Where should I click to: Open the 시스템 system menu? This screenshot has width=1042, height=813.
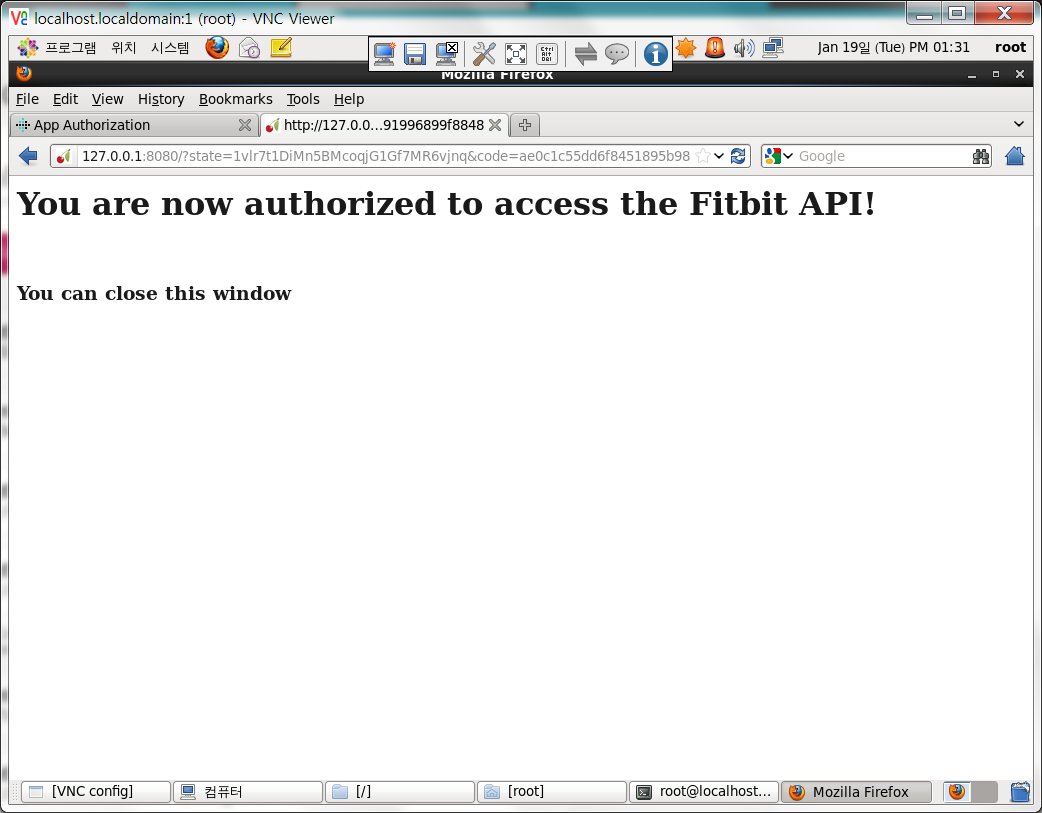click(170, 48)
